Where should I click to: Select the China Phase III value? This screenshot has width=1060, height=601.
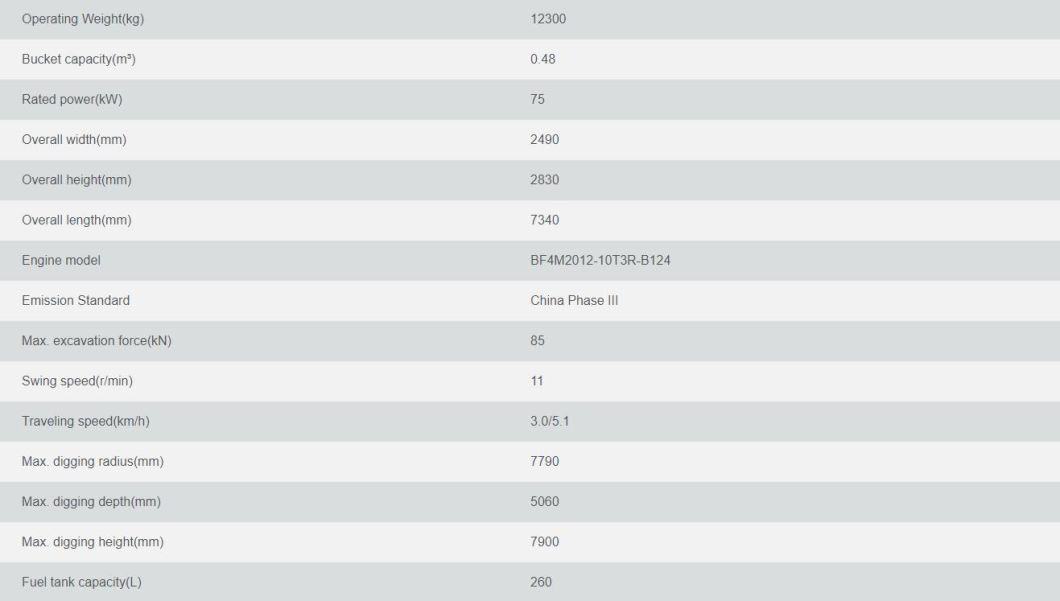point(574,300)
